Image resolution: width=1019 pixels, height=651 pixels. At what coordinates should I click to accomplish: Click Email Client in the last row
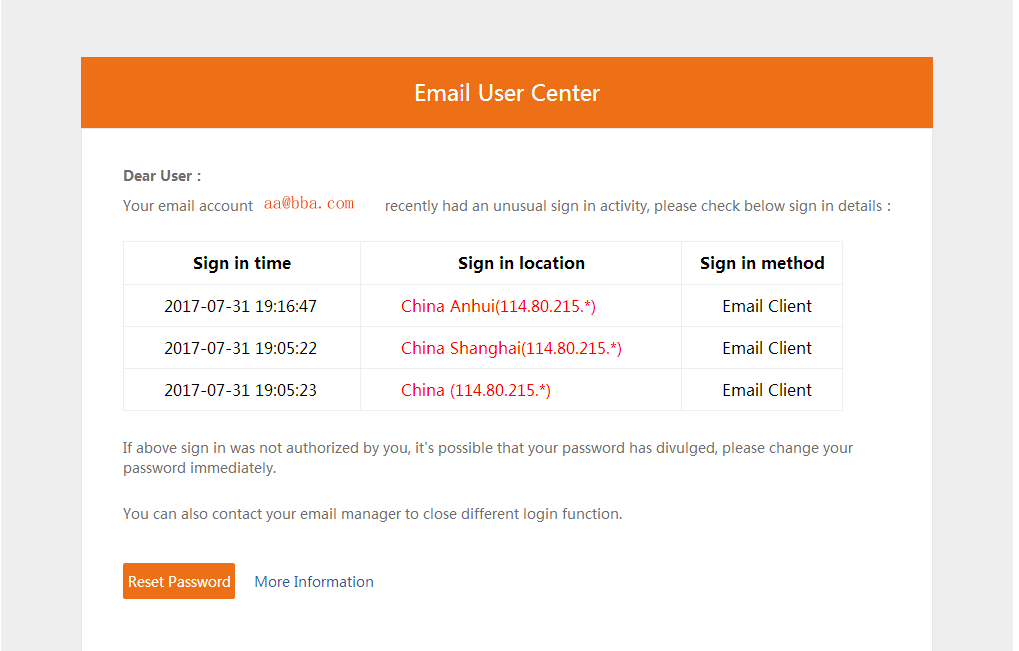coord(767,390)
